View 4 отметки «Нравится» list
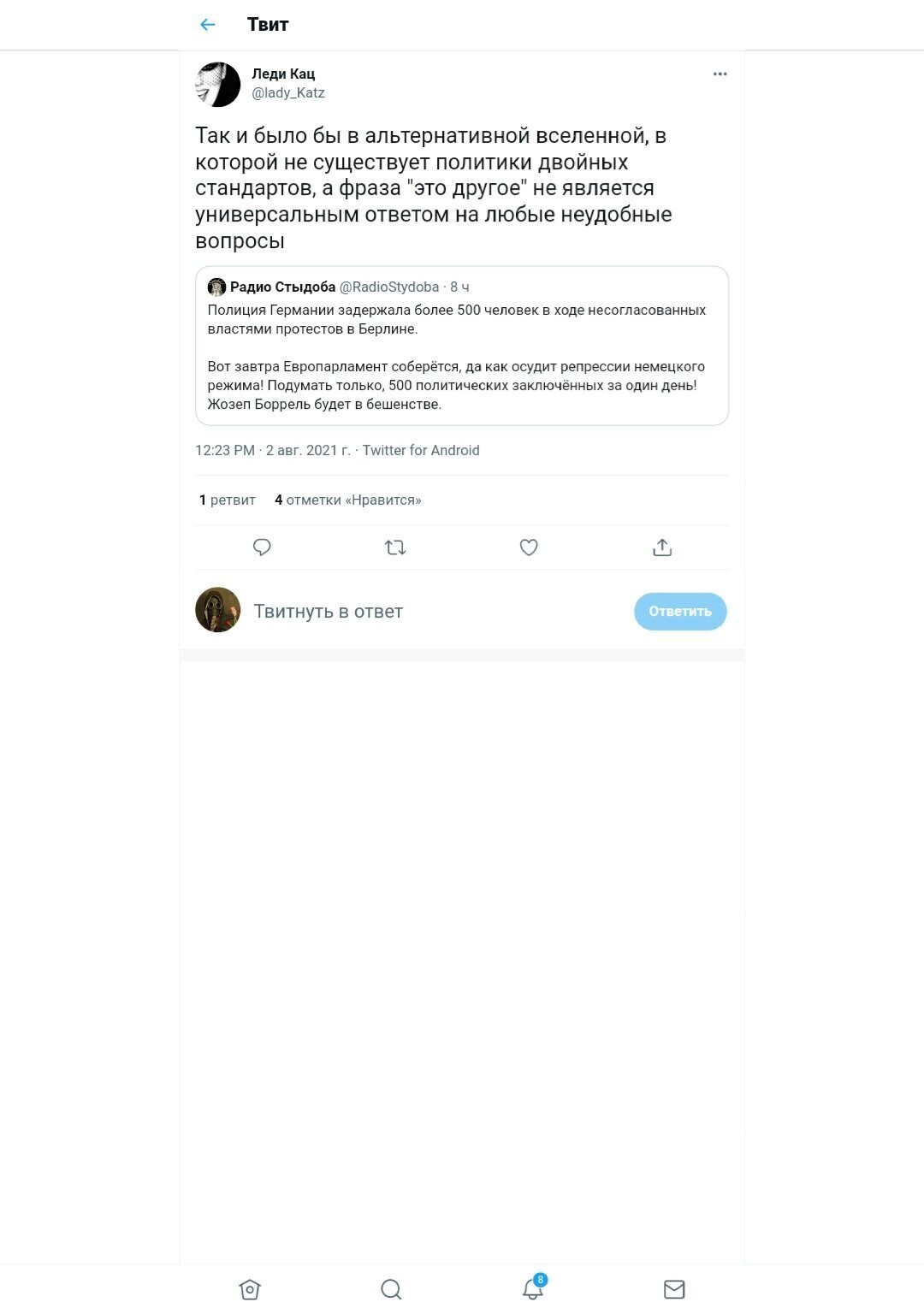The width and height of the screenshot is (924, 1314). [348, 500]
